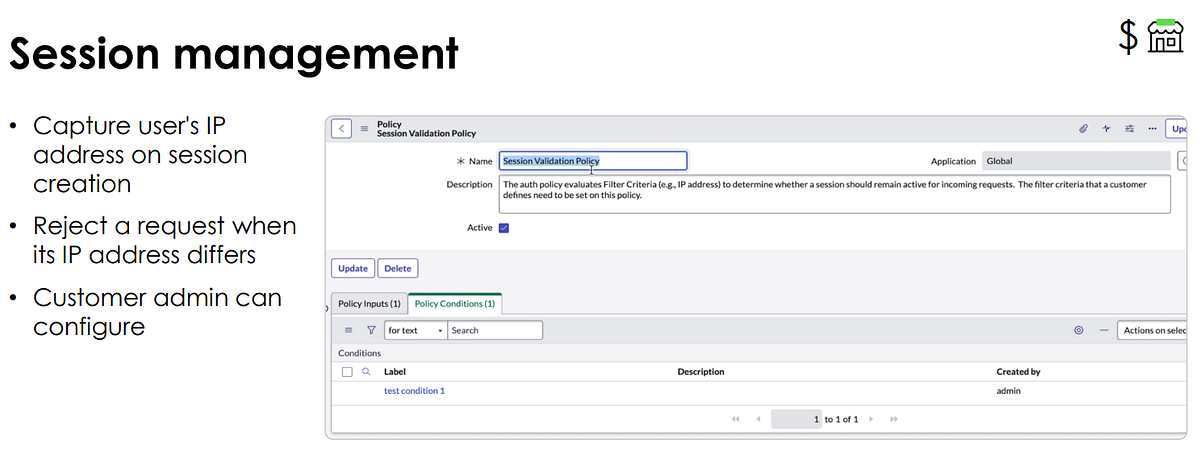Click the store icon on slide
This screenshot has width=1200, height=469.
point(1165,36)
